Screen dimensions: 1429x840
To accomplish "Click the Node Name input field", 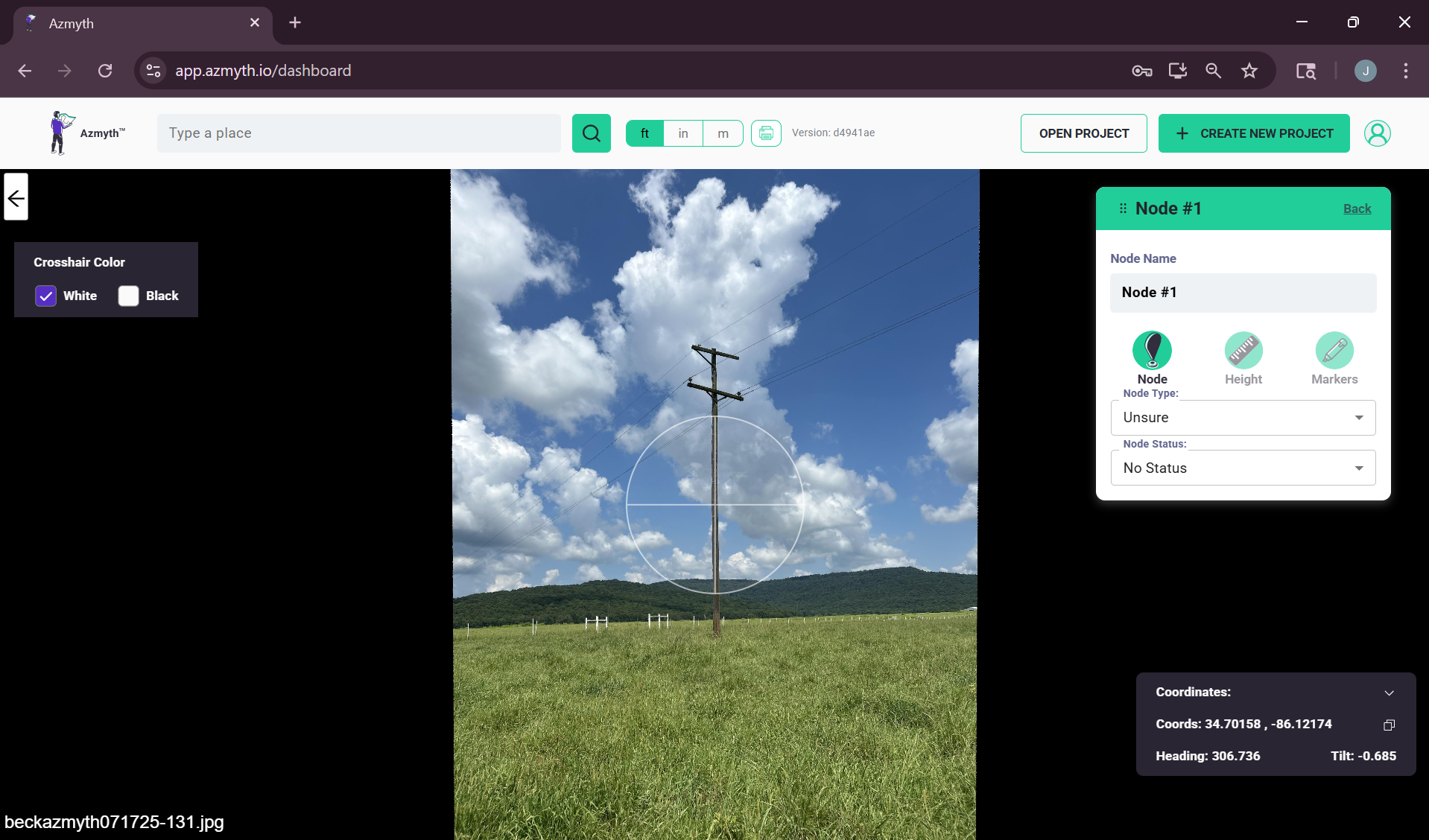I will click(x=1243, y=293).
